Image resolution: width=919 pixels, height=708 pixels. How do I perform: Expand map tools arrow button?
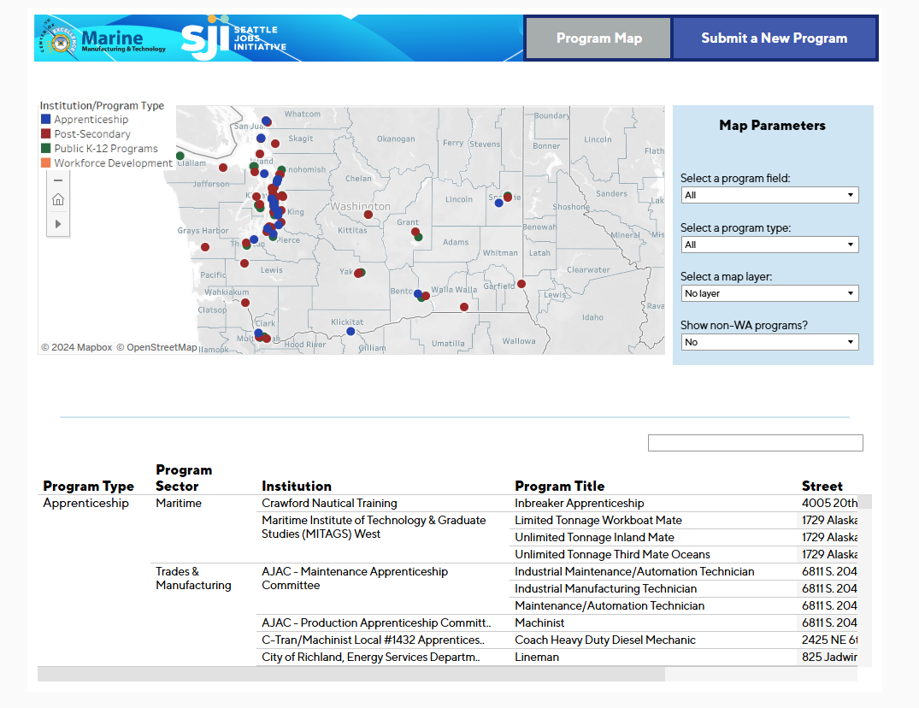click(58, 224)
